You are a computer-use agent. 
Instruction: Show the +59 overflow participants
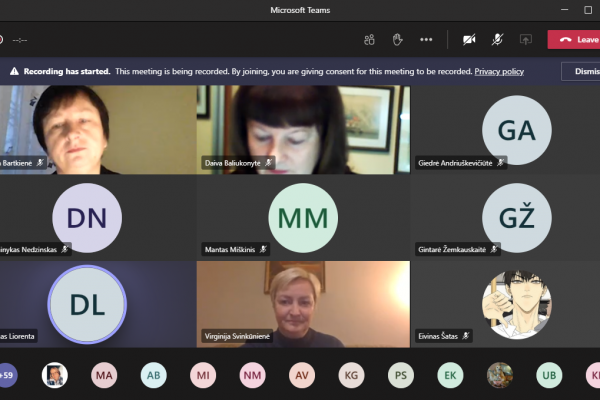(x=7, y=375)
